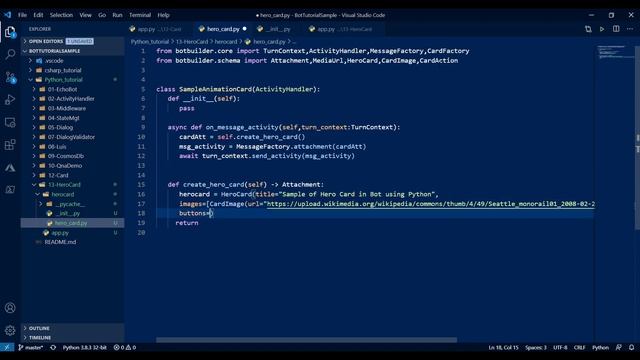Expand the 02-ActivityHandler folder
Viewport: 640px width, 360px height.
[73, 99]
